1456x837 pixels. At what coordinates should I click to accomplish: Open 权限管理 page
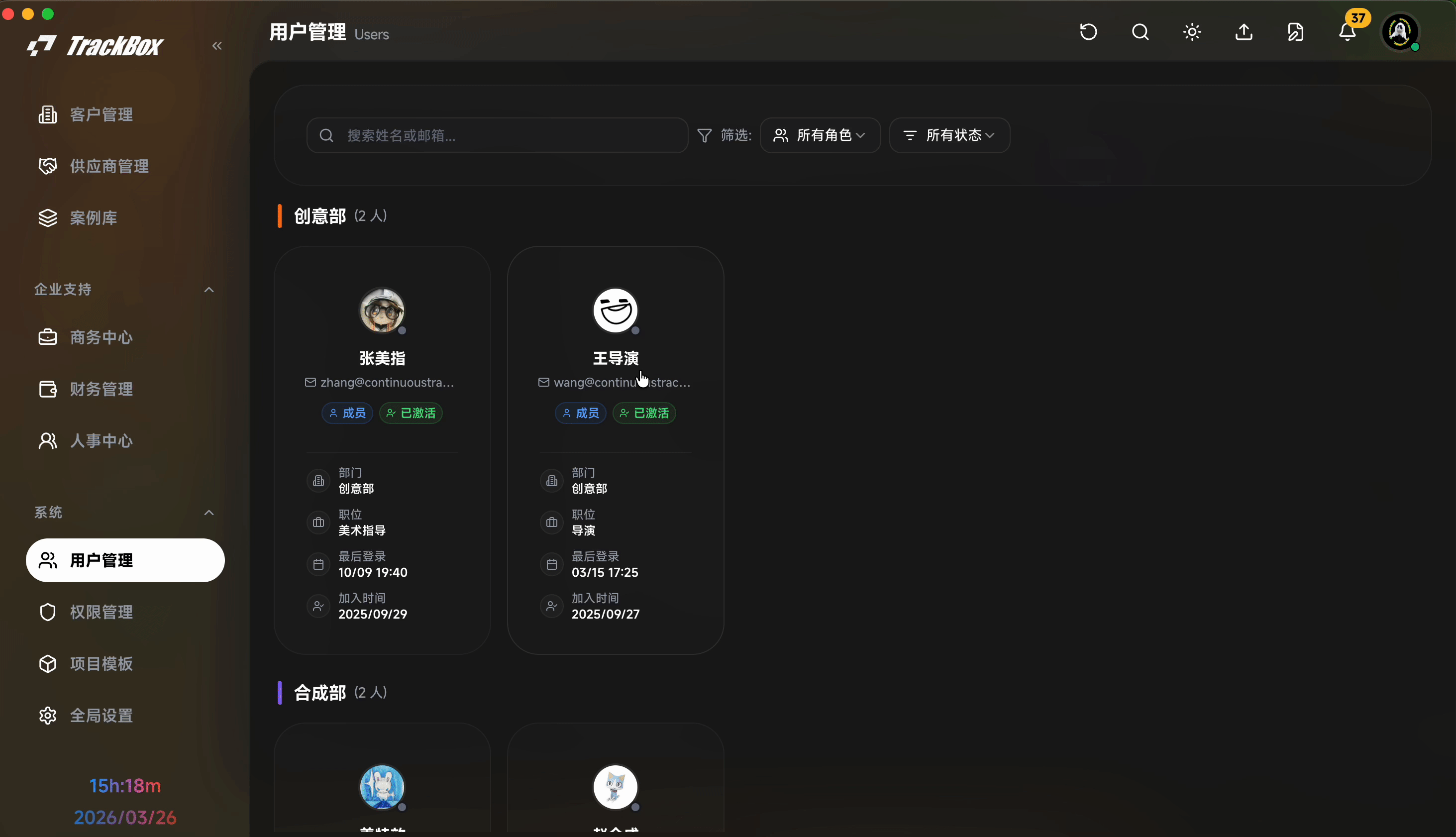point(125,612)
